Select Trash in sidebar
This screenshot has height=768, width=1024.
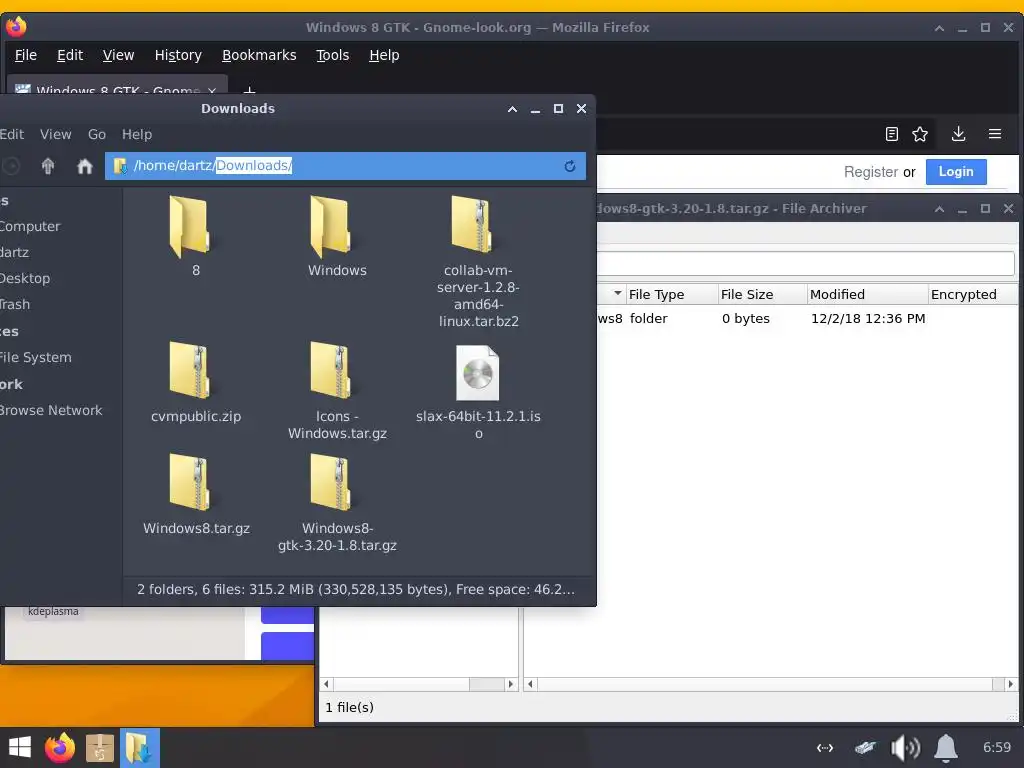(15, 305)
